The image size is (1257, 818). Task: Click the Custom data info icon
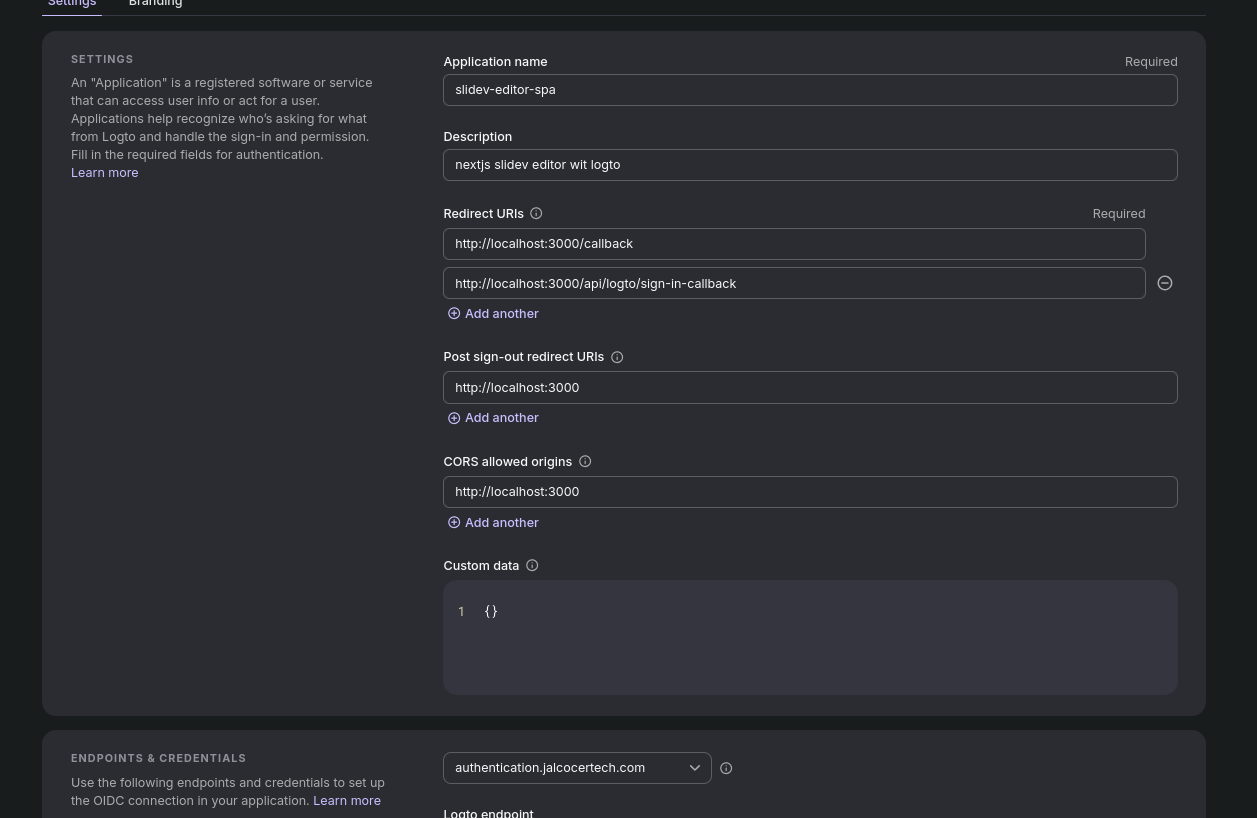pyautogui.click(x=532, y=566)
